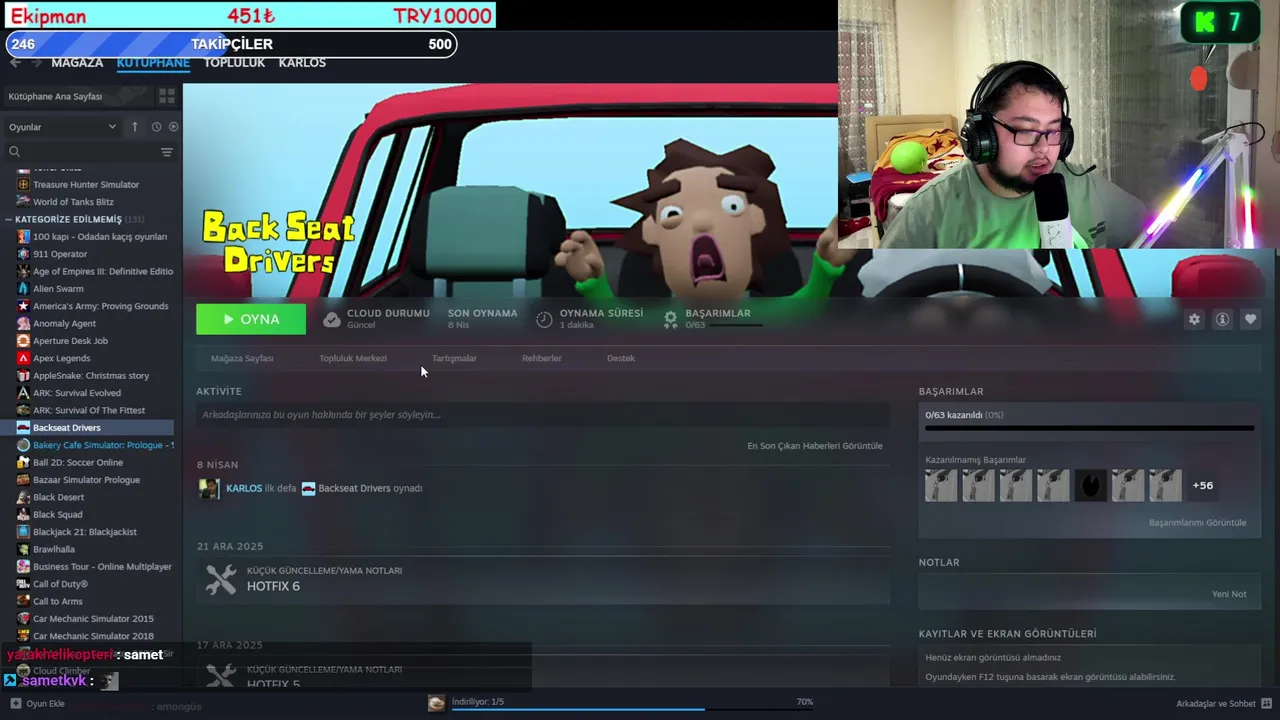Select Bakery Cafe Simulator: Prologue
1280x720 pixels.
click(103, 445)
